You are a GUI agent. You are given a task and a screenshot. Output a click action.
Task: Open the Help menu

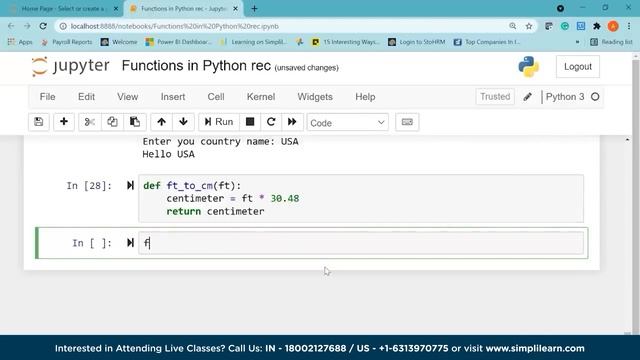(x=365, y=97)
